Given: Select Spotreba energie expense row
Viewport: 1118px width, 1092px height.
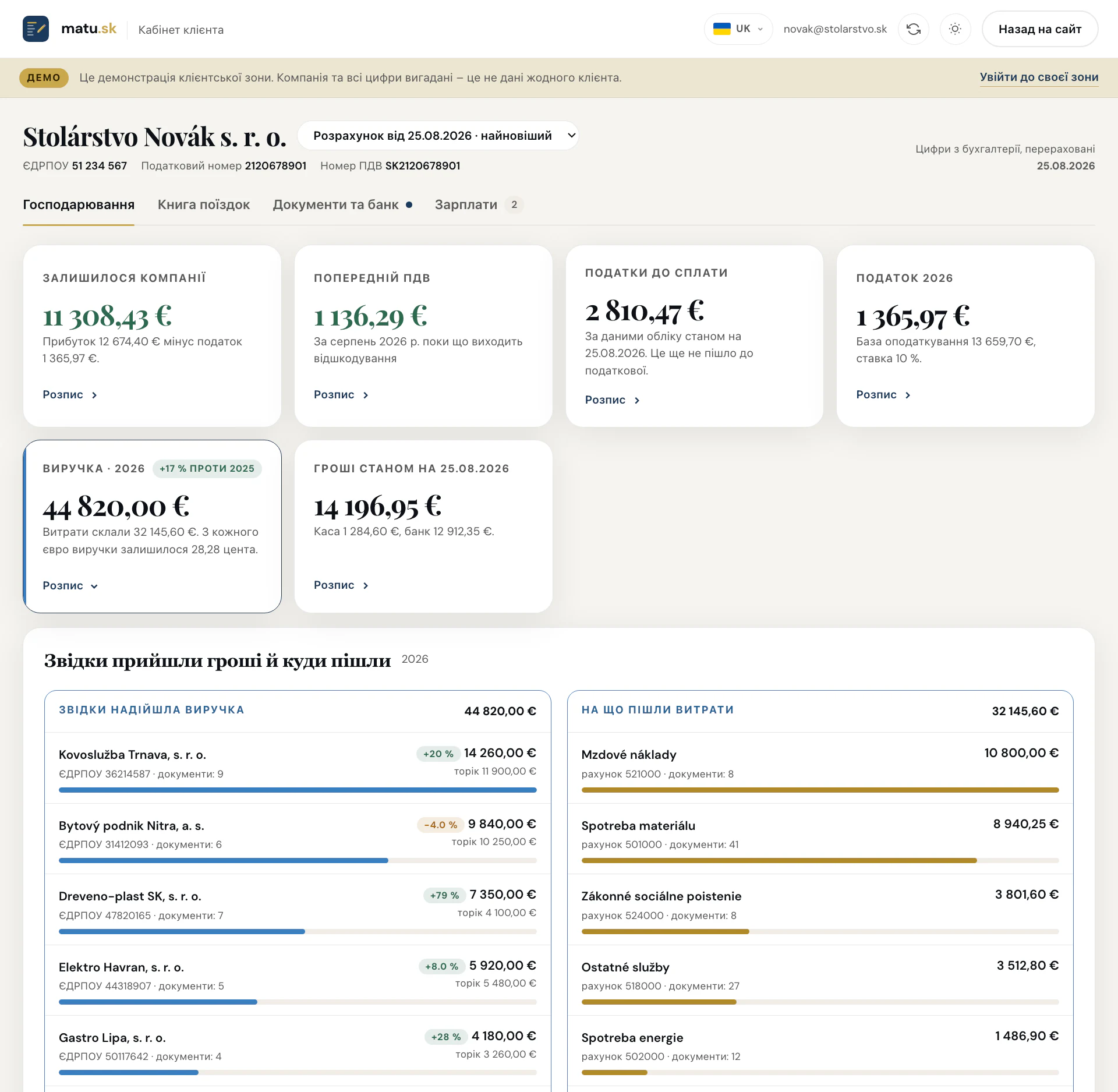Looking at the screenshot, I should [820, 1051].
